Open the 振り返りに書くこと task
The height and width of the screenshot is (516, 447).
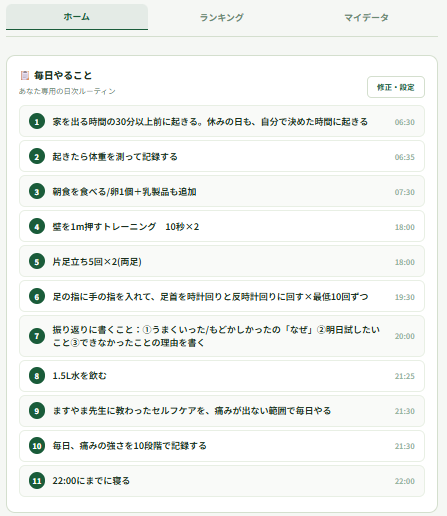click(x=222, y=336)
